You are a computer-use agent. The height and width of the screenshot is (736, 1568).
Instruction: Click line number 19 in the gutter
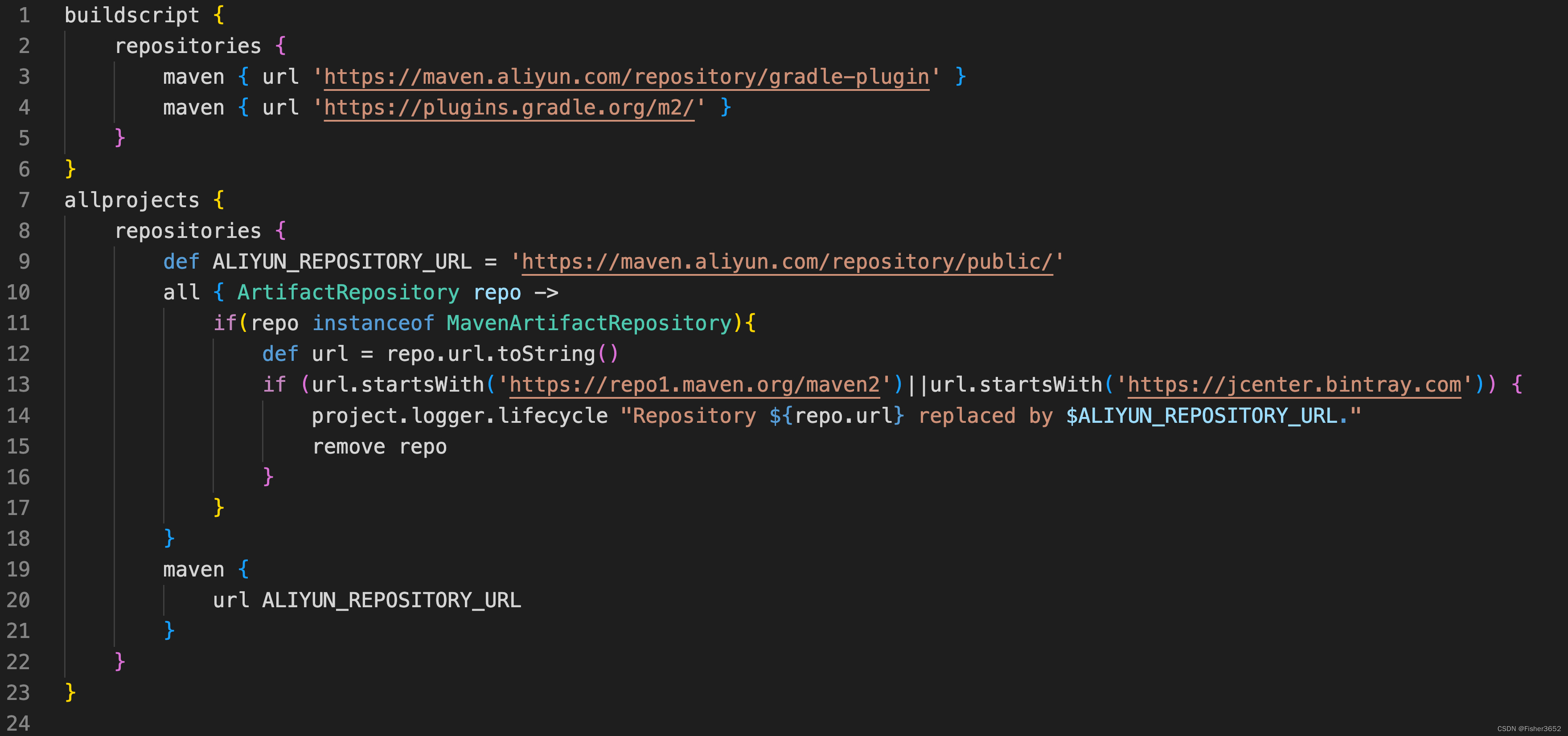18,569
